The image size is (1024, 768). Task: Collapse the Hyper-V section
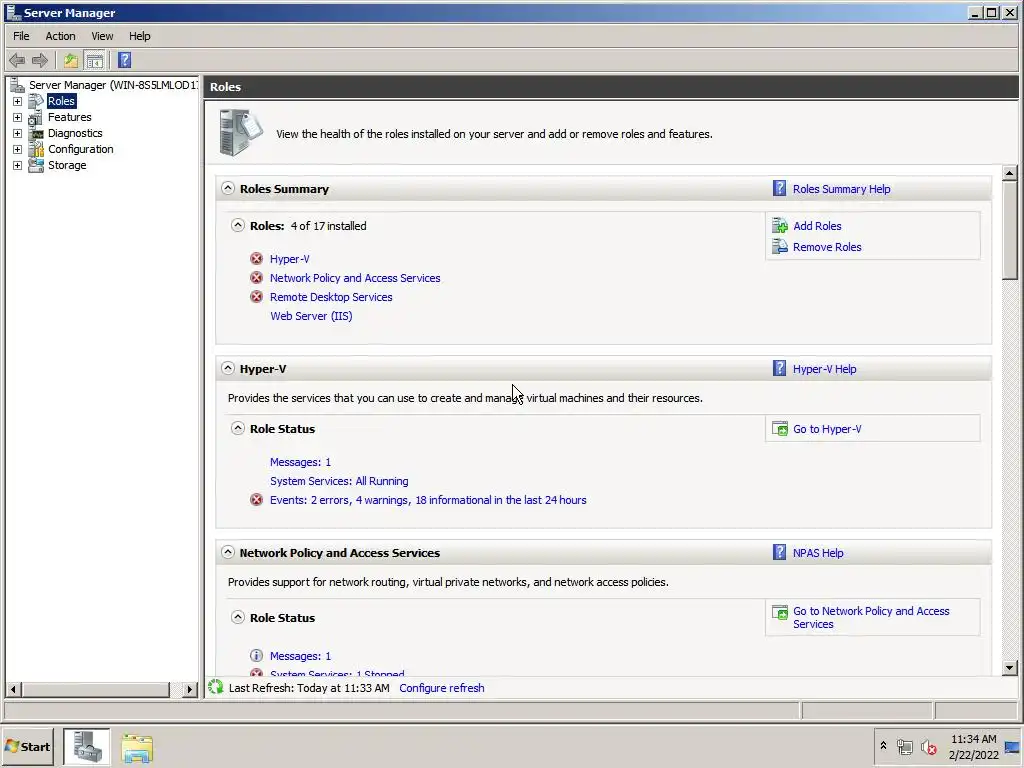pyautogui.click(x=227, y=368)
